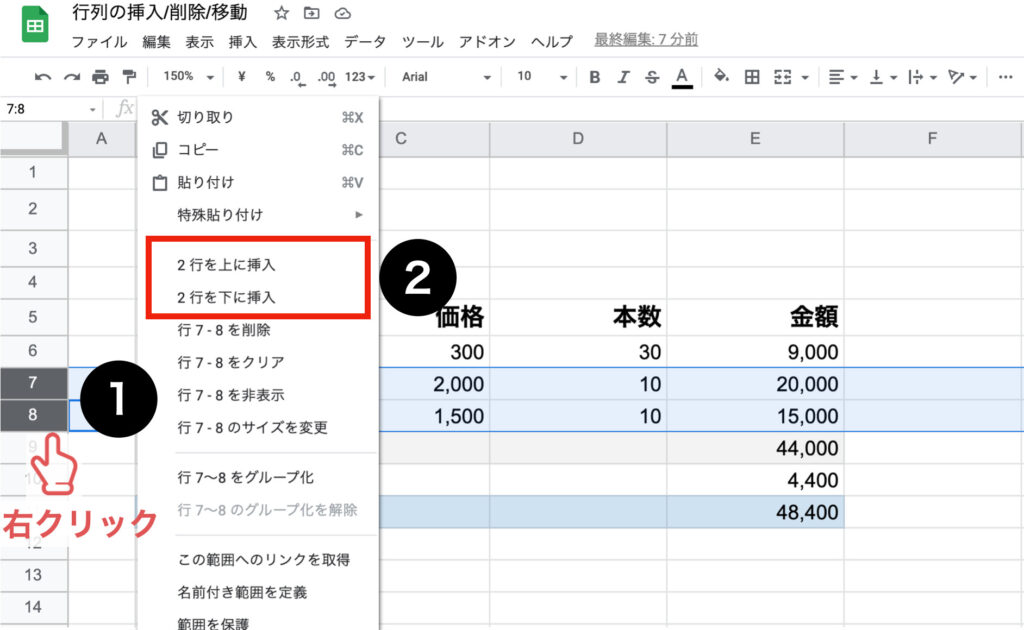Choose 行 7〜8 をグループ化
This screenshot has height=630, width=1024.
pos(259,477)
